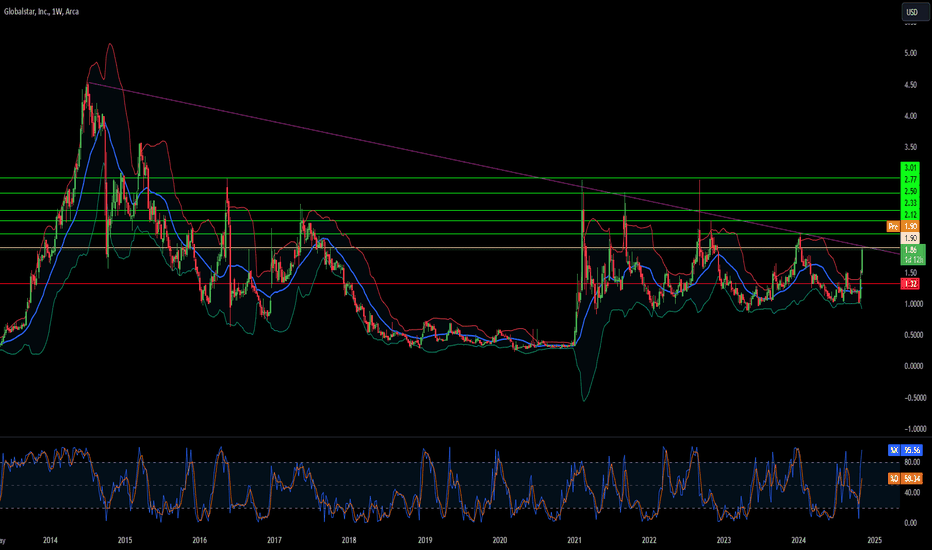Select the cream-colored horizontal price line
The width and height of the screenshot is (932, 550).
click(x=450, y=247)
